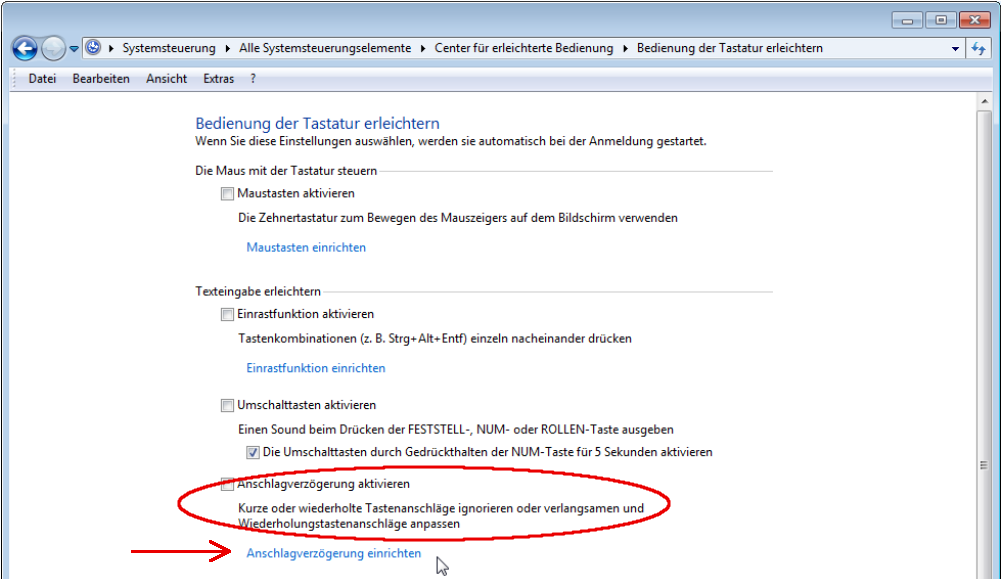This screenshot has width=1003, height=579.
Task: Go back with the blue back arrow
Action: pyautogui.click(x=24, y=48)
